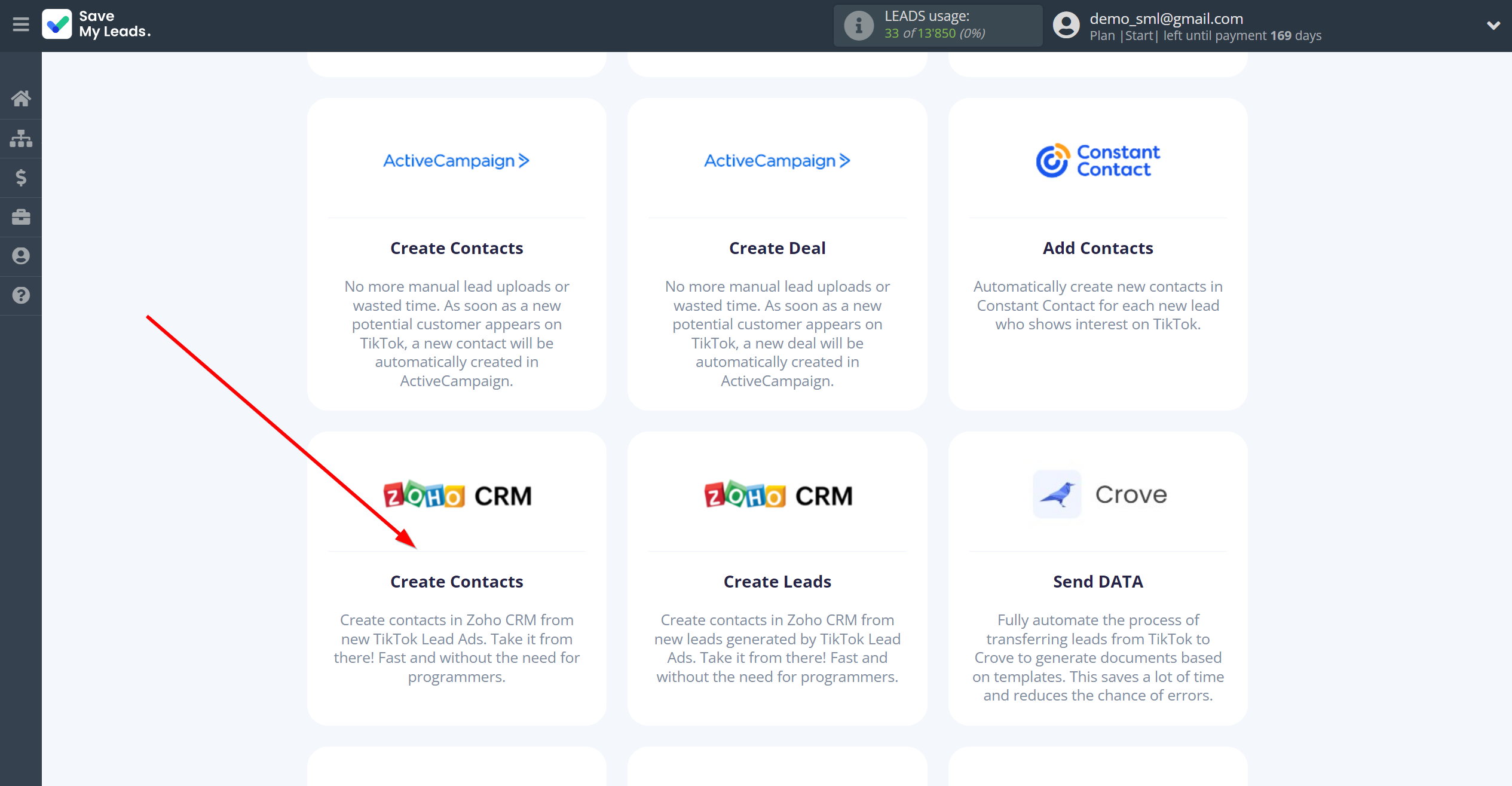This screenshot has width=1512, height=786.
Task: Expand the account dropdown chevron
Action: coord(1493,26)
